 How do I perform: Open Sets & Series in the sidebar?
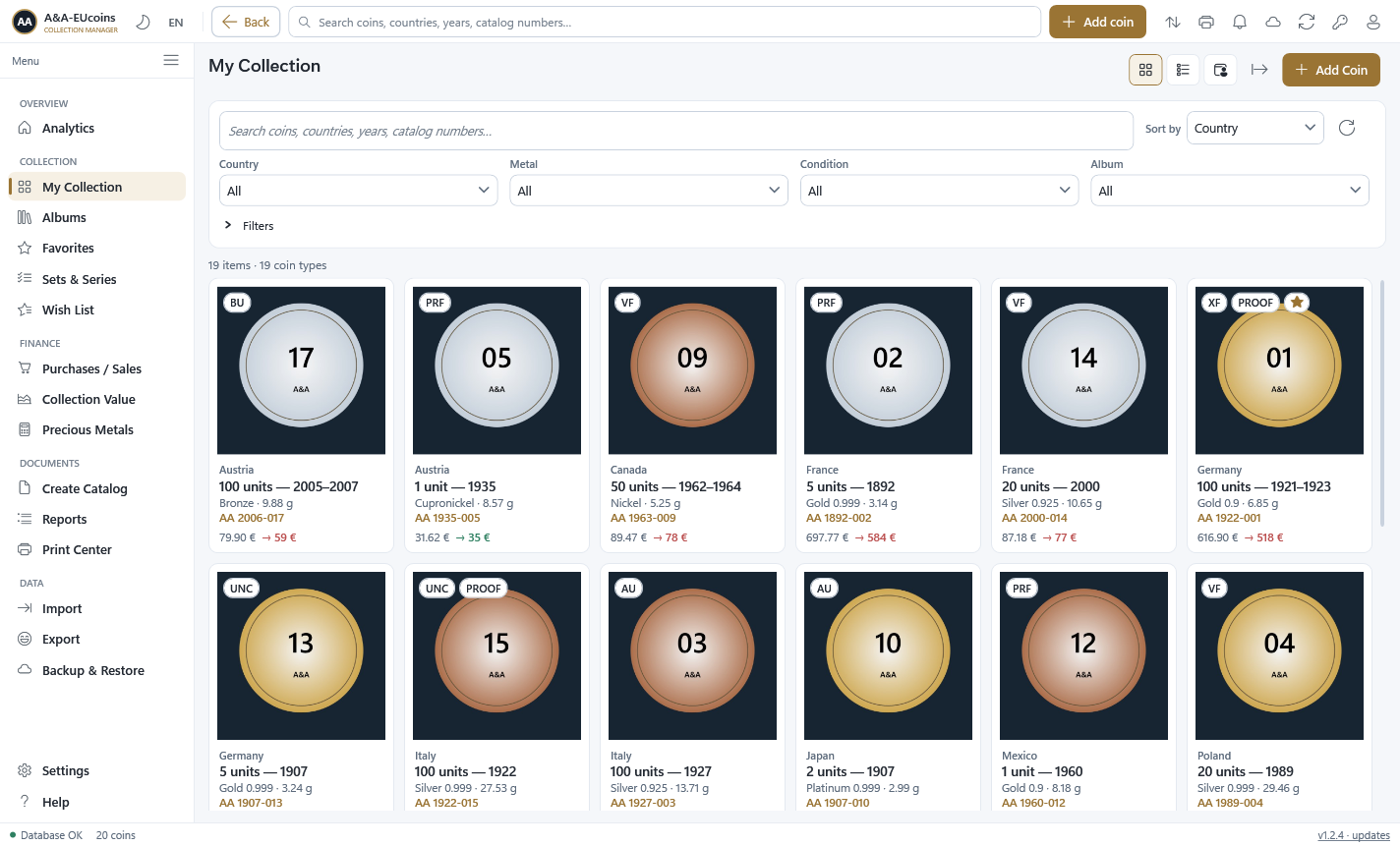tap(96, 279)
